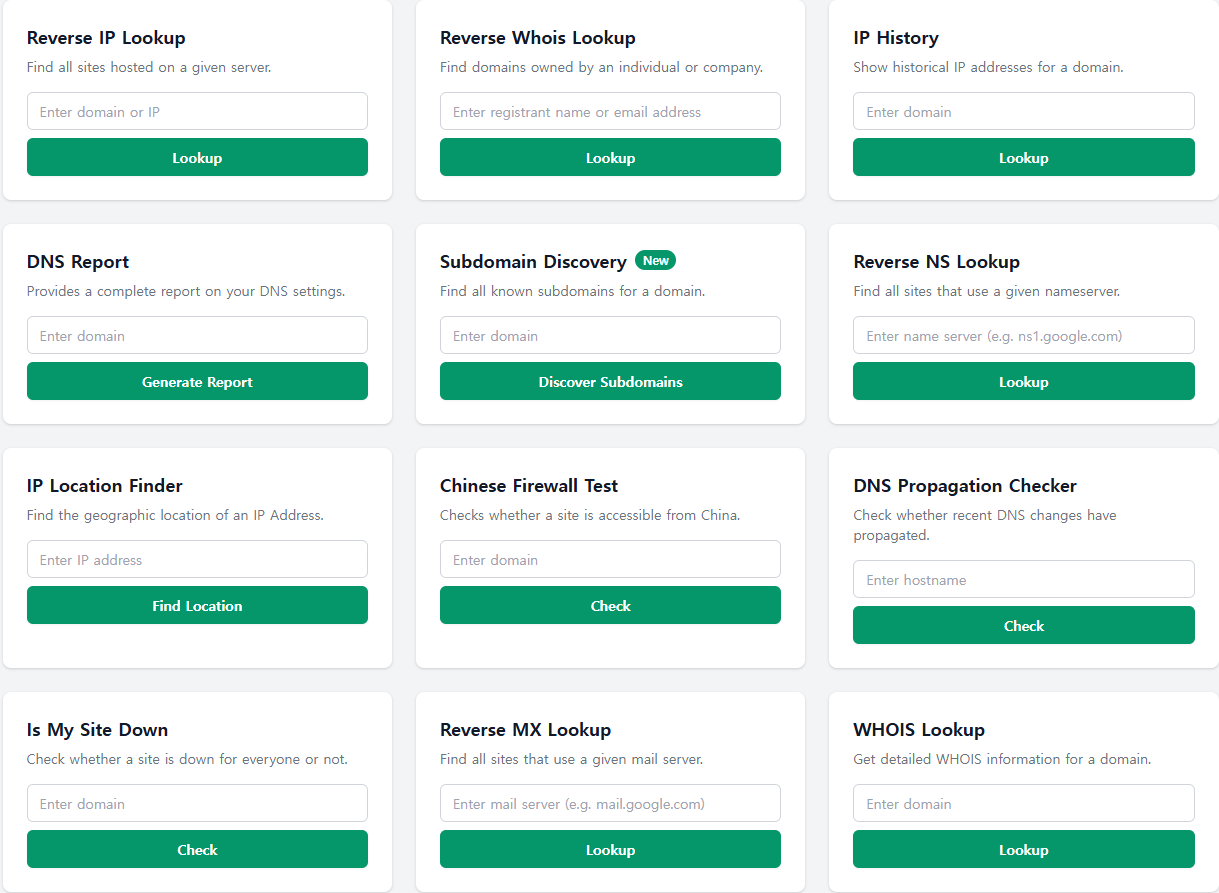1219x893 pixels.
Task: Focus the registrant name or email address field
Action: [x=610, y=111]
